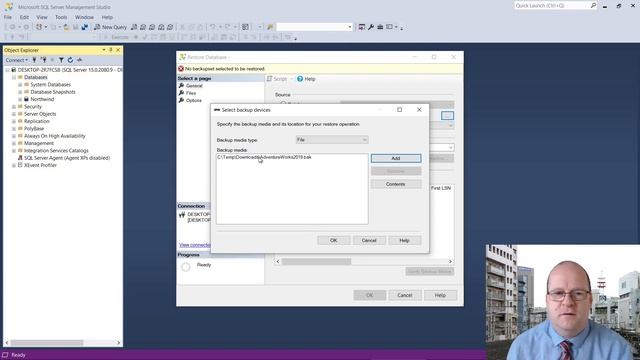The image size is (640, 360).
Task: Click the Properties wrench toolbar icon
Action: click(x=371, y=27)
